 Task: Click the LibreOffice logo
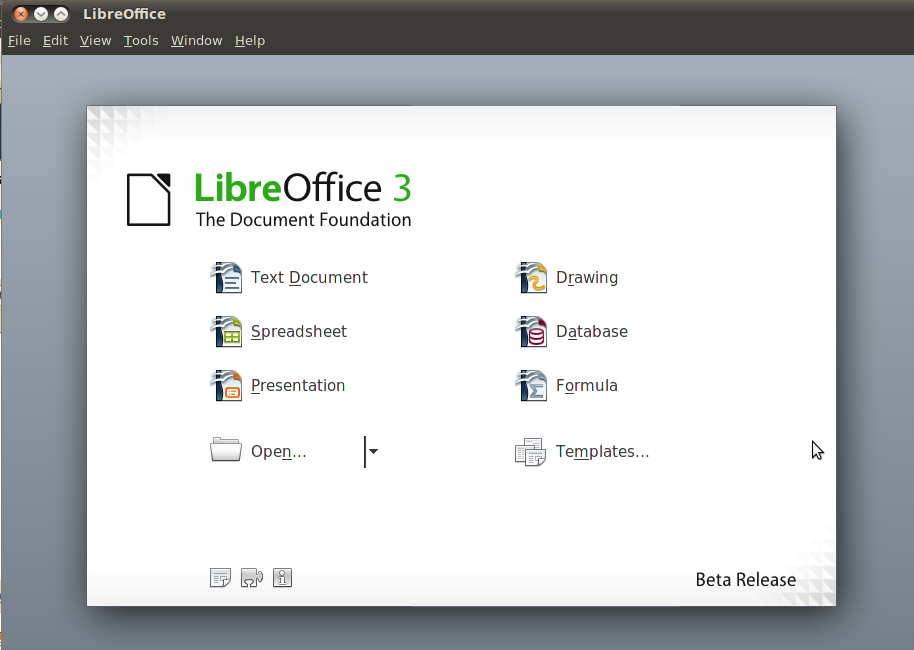click(x=148, y=198)
